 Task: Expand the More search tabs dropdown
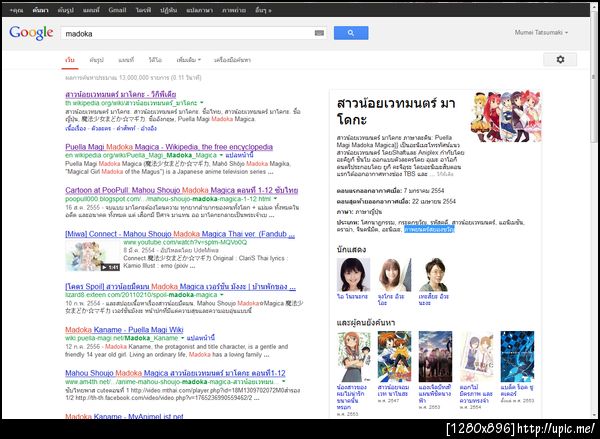click(x=188, y=60)
